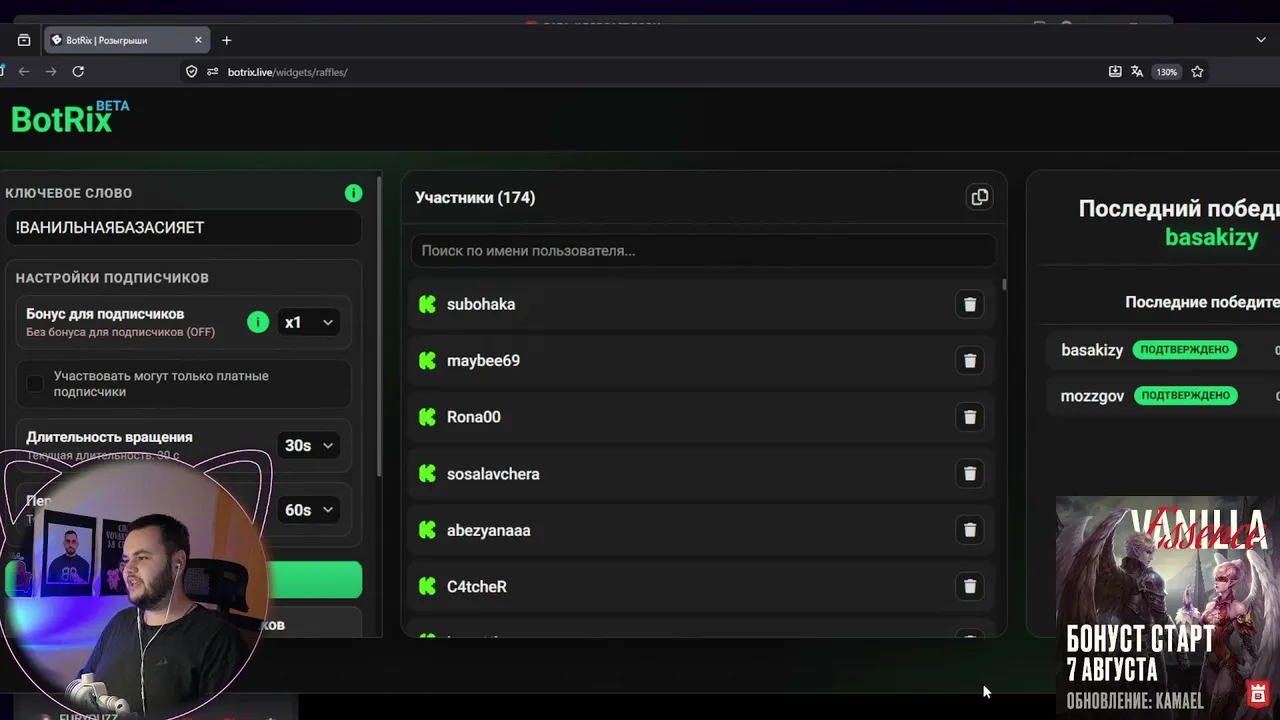This screenshot has width=1280, height=720.
Task: Click Kick logo icon beside abezyanaaa
Action: pyautogui.click(x=427, y=530)
